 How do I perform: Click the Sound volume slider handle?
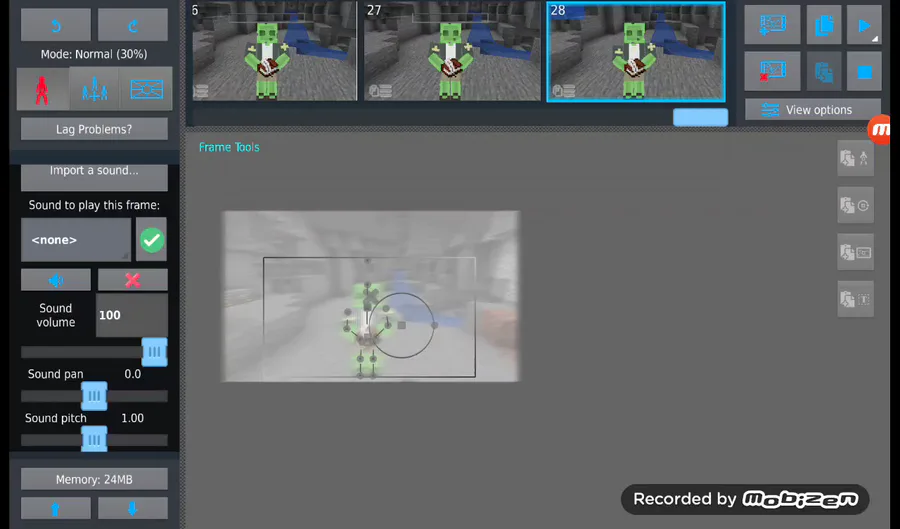pyautogui.click(x=154, y=352)
